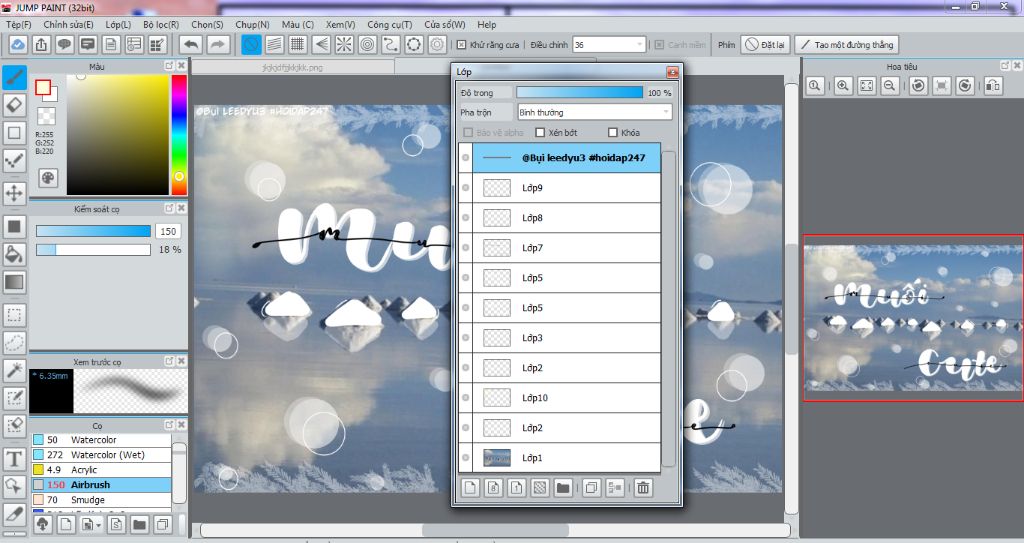1024x543 pixels.
Task: Toggle visibility of layer Lớp10
Action: tap(466, 398)
